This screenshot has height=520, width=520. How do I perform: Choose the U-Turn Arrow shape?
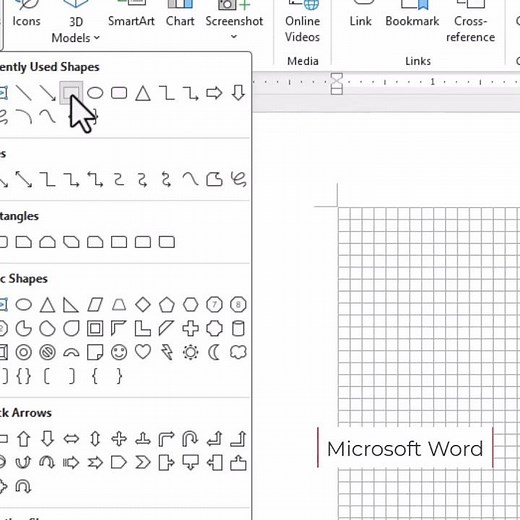pos(190,439)
